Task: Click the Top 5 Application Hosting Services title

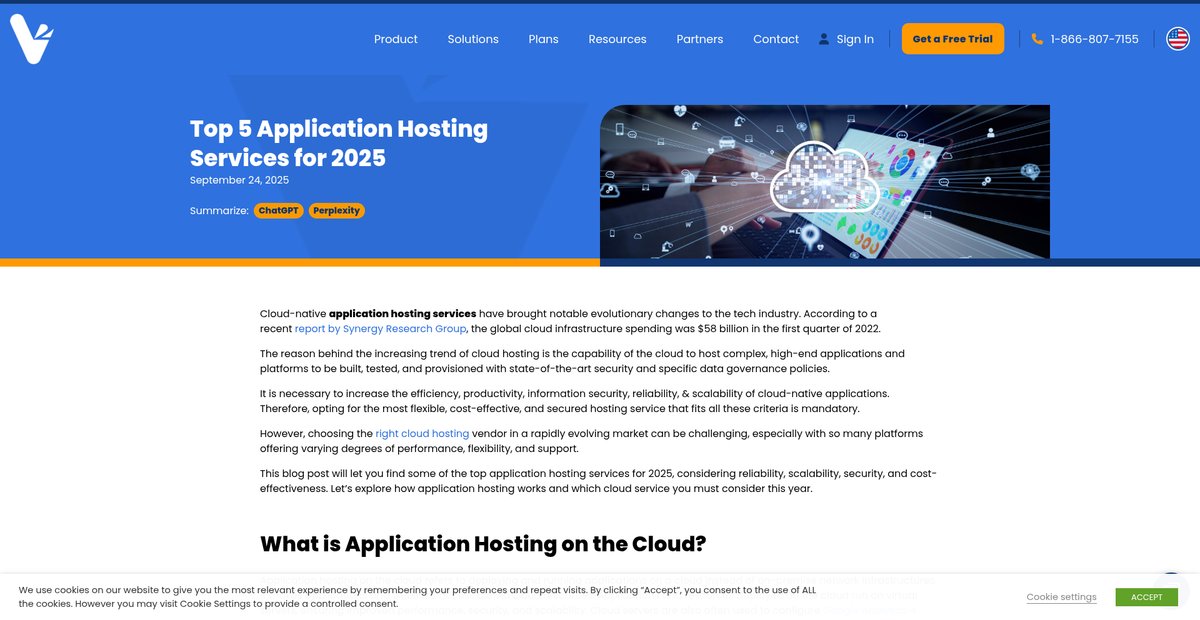Action: [x=339, y=143]
